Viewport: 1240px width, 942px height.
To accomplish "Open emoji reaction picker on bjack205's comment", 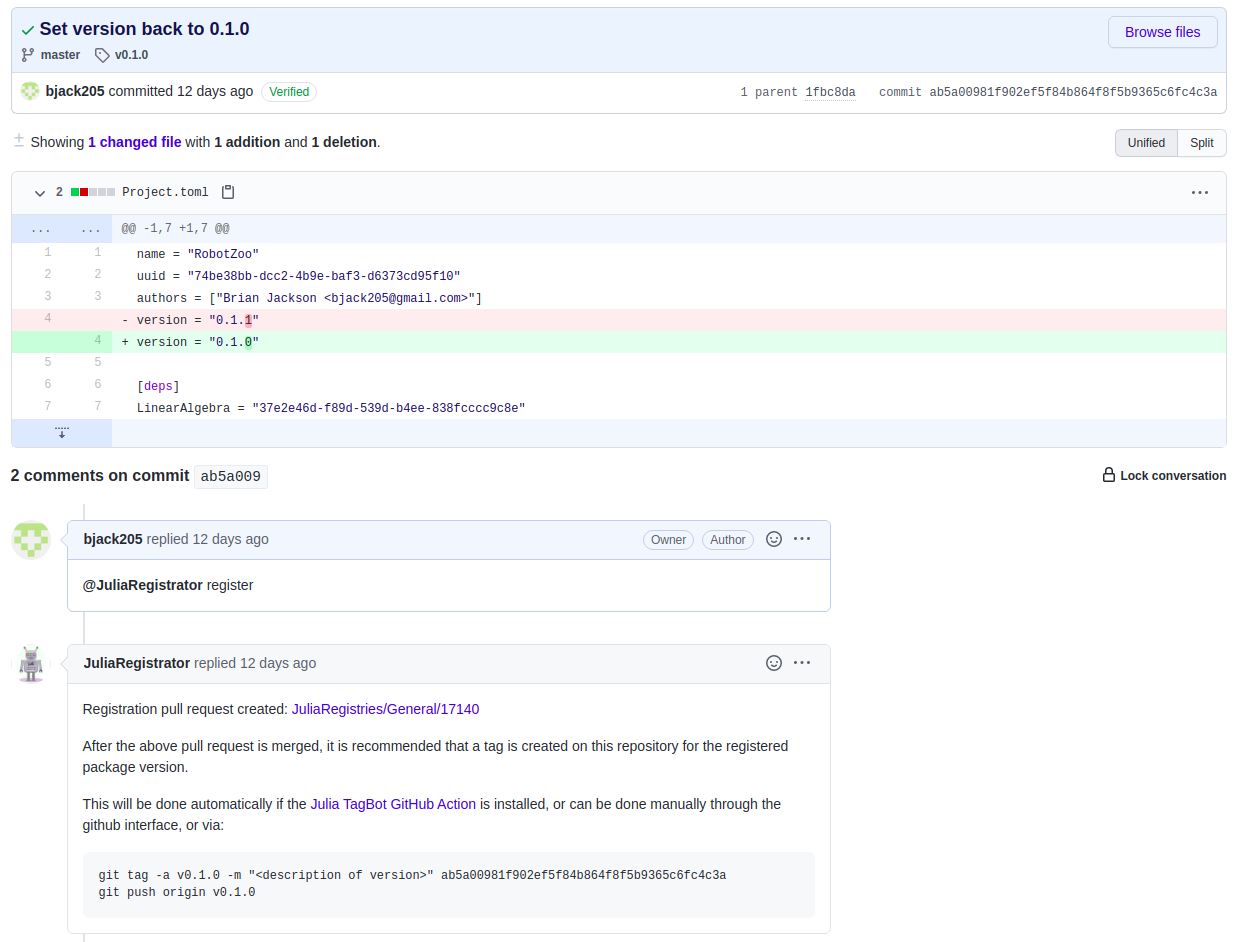I will pos(774,538).
